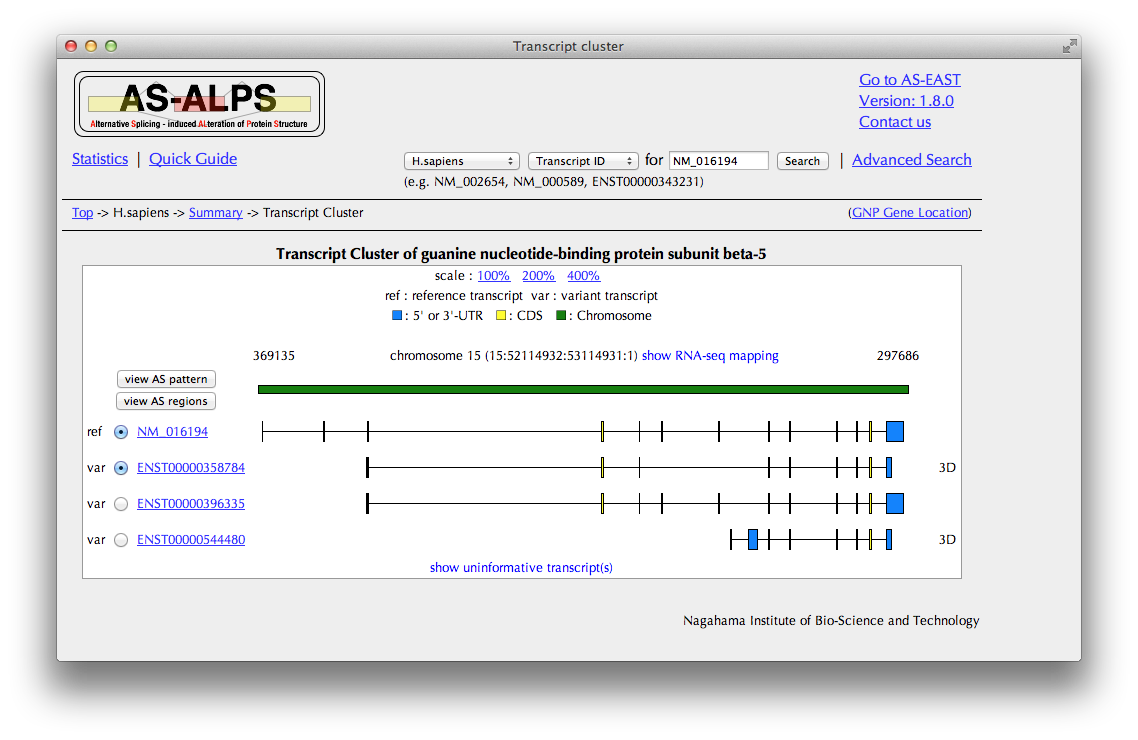Click the fullscreen icon in the title bar
The height and width of the screenshot is (740, 1138).
tap(1069, 46)
